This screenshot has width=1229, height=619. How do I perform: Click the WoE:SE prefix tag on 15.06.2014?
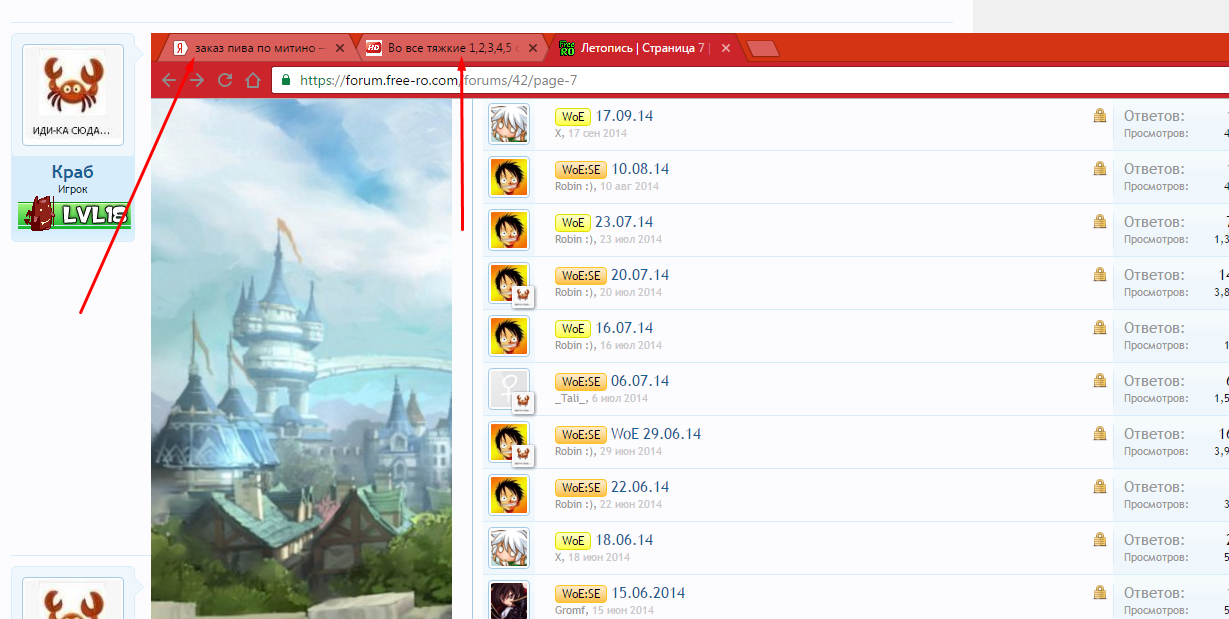[x=581, y=594]
